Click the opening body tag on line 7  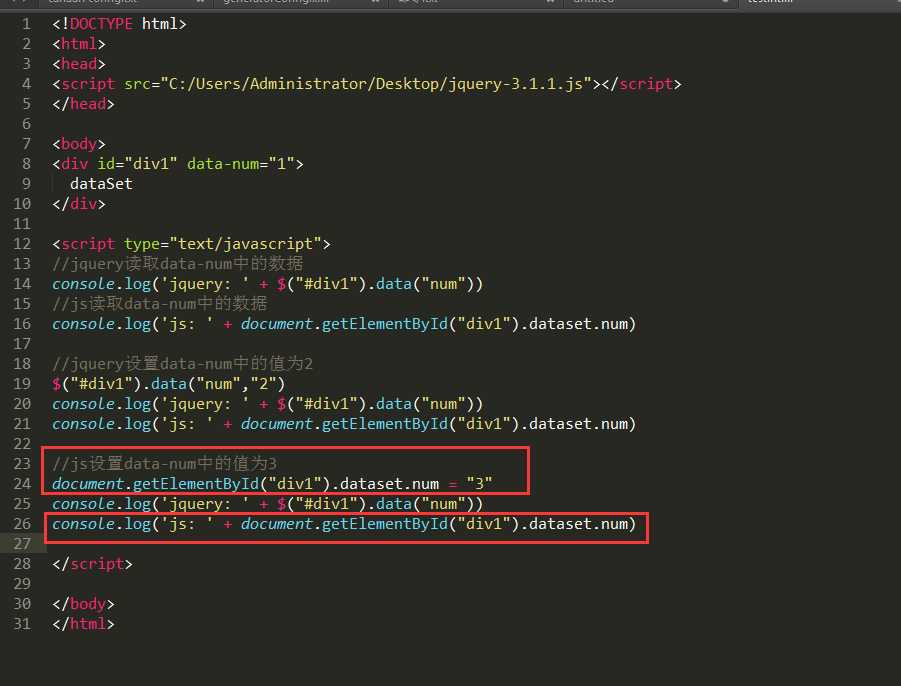click(x=79, y=144)
